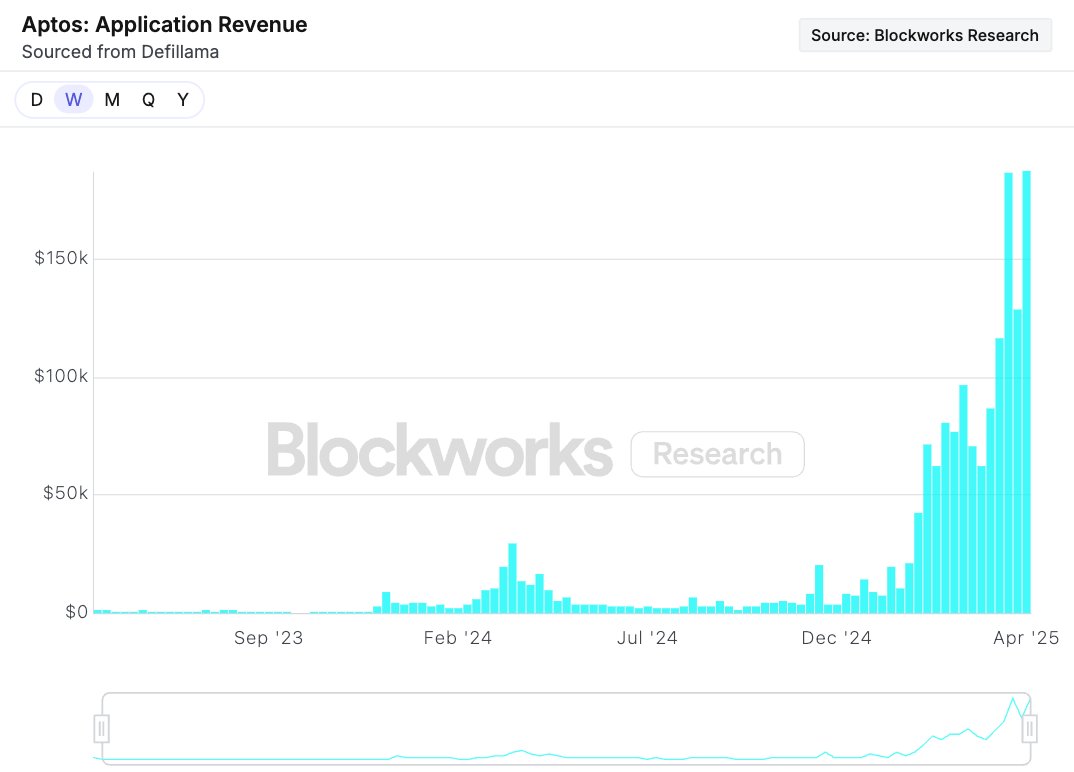Screen dimensions: 1074x772
Task: Click the chart title Aptos: Application Revenue
Action: coord(165,25)
